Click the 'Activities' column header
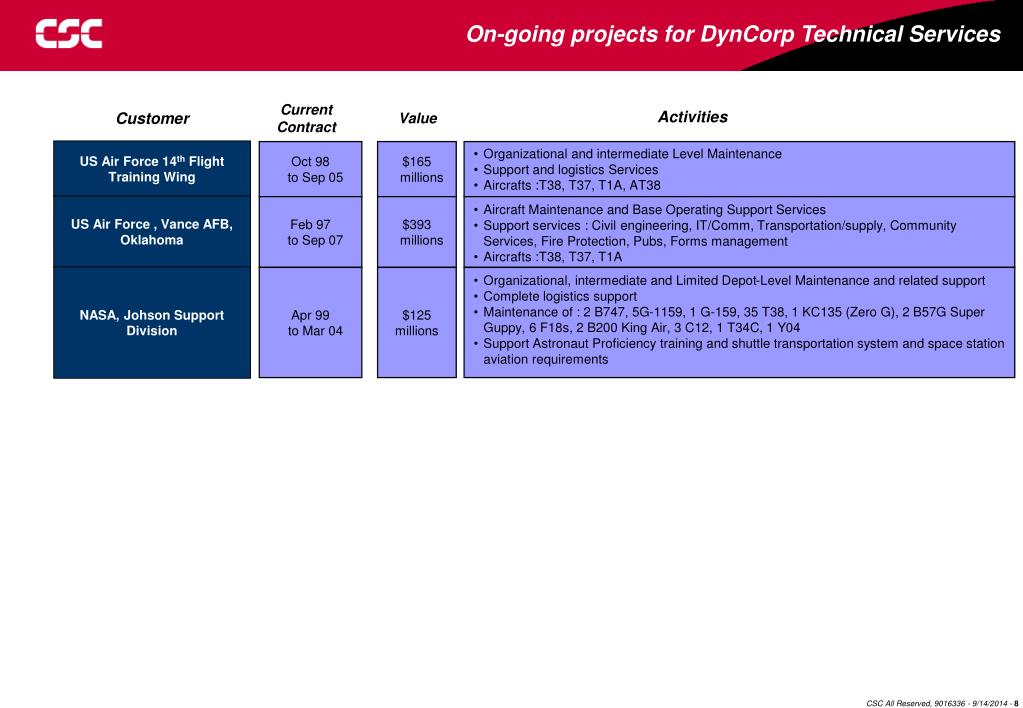The height and width of the screenshot is (708, 1023). coord(692,117)
